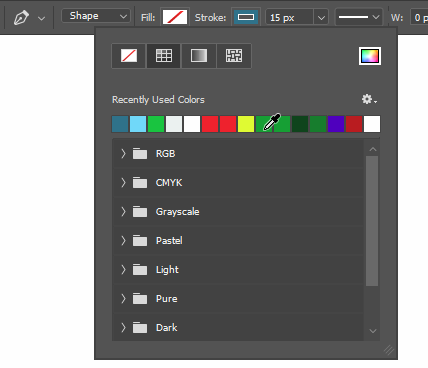Open the swatches panel gear menu
The height and width of the screenshot is (368, 428).
(x=369, y=99)
